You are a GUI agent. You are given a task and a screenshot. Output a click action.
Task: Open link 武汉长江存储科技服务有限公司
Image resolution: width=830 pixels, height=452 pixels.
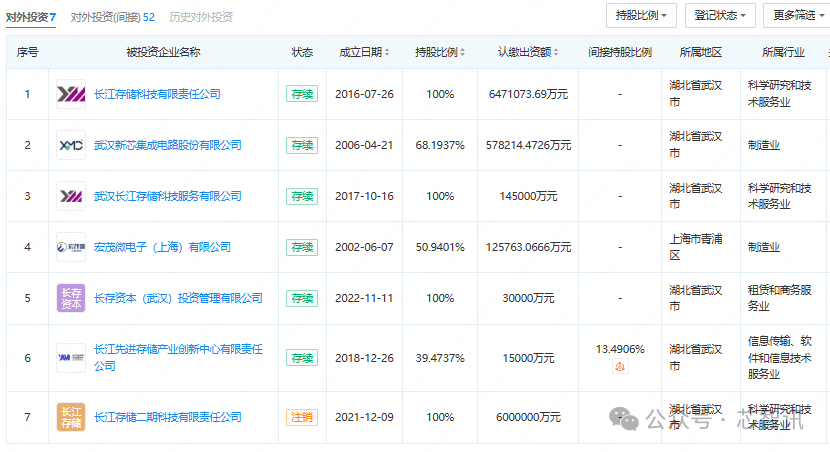point(168,196)
